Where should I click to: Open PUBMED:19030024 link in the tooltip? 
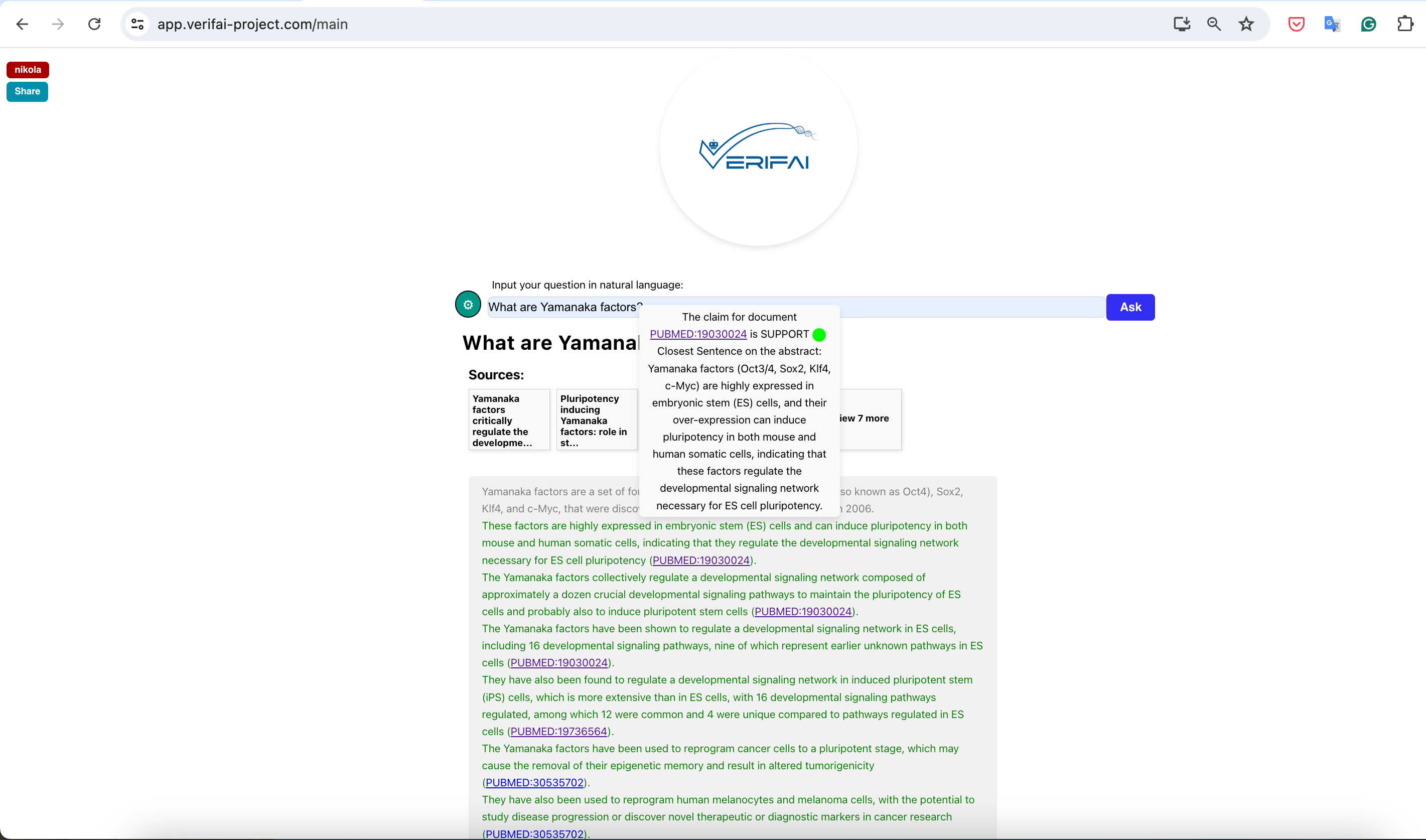(698, 335)
